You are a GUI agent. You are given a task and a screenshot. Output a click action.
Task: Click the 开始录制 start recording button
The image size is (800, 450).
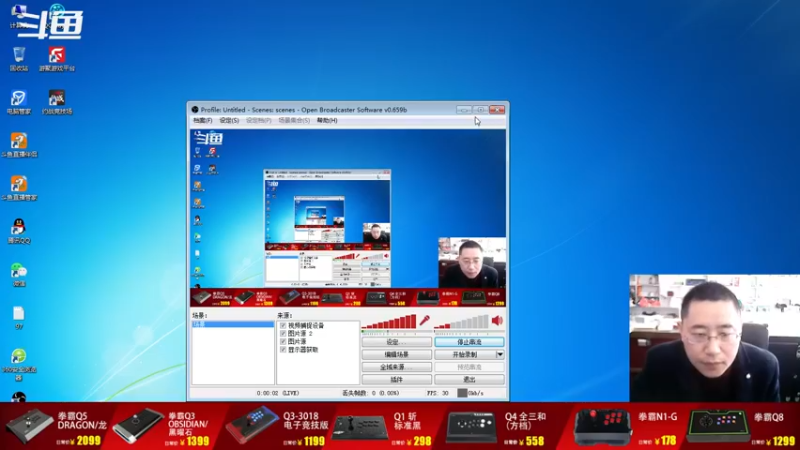(465, 354)
